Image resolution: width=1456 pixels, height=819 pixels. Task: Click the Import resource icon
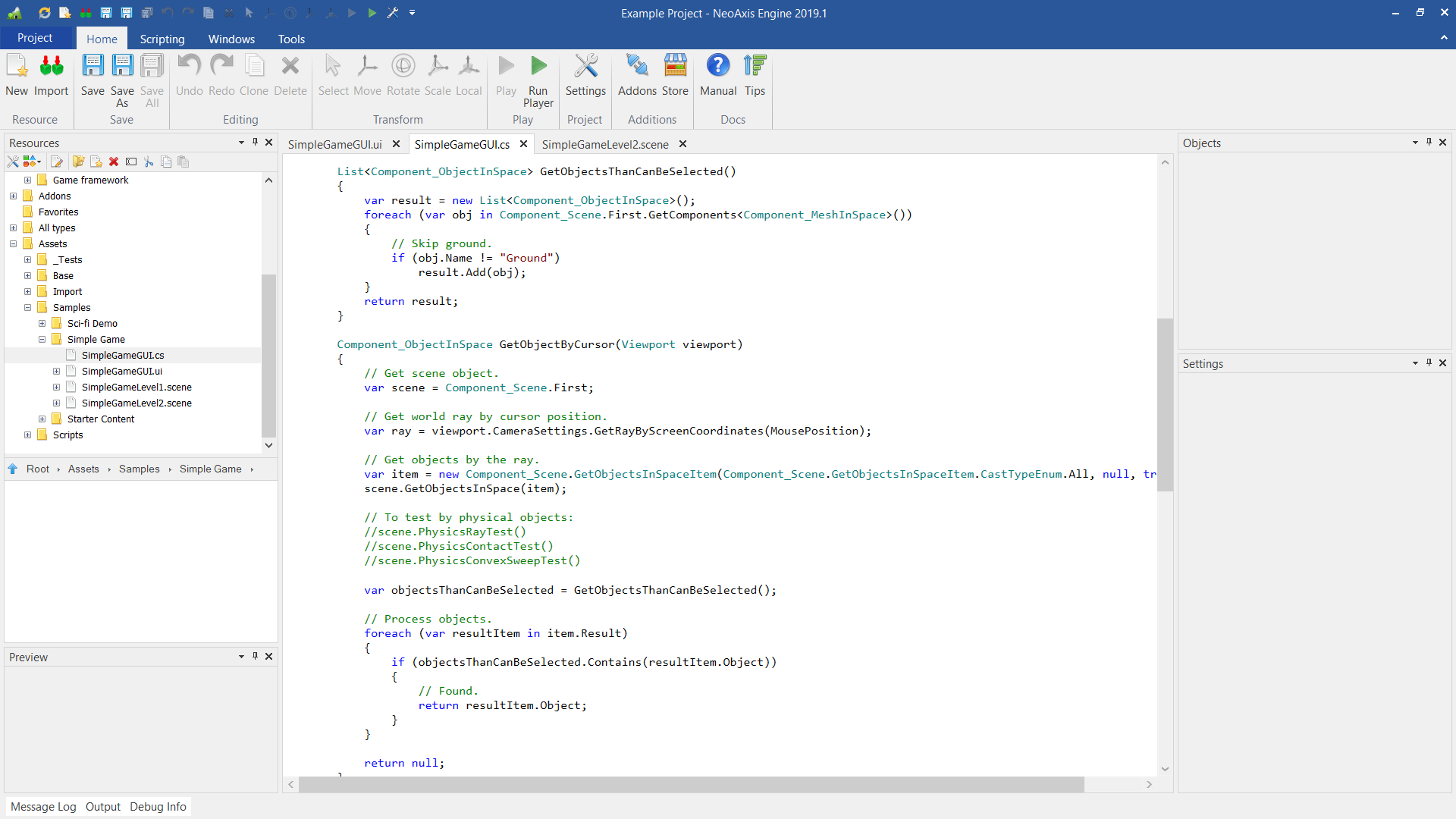[51, 67]
